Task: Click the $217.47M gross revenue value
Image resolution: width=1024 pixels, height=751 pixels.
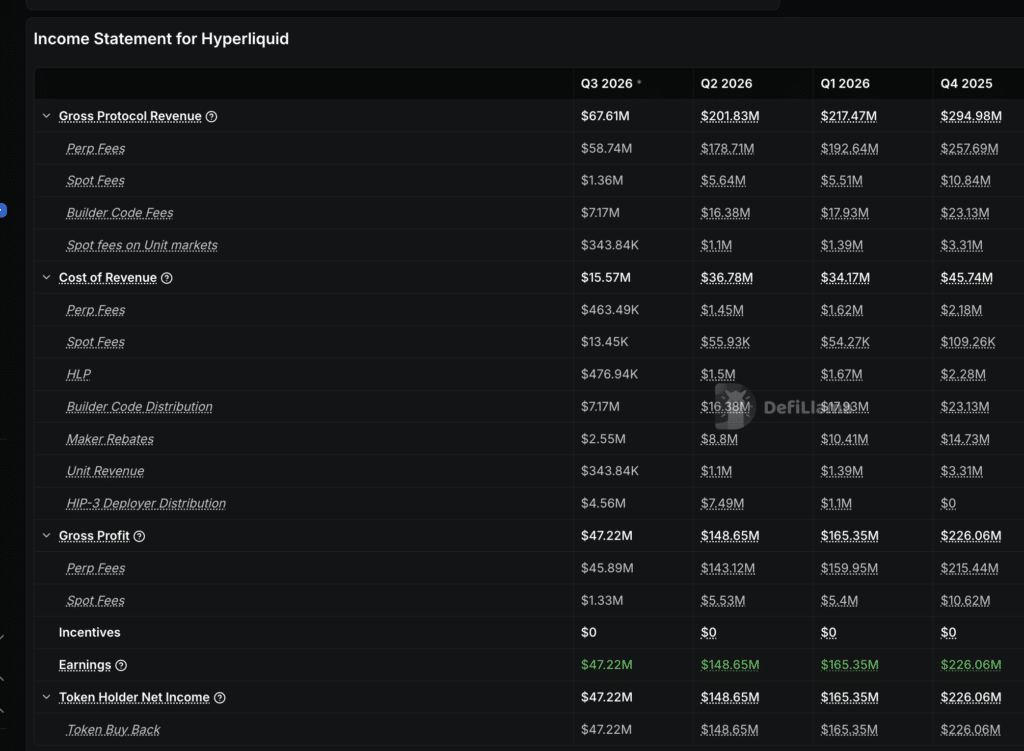Action: [x=849, y=116]
